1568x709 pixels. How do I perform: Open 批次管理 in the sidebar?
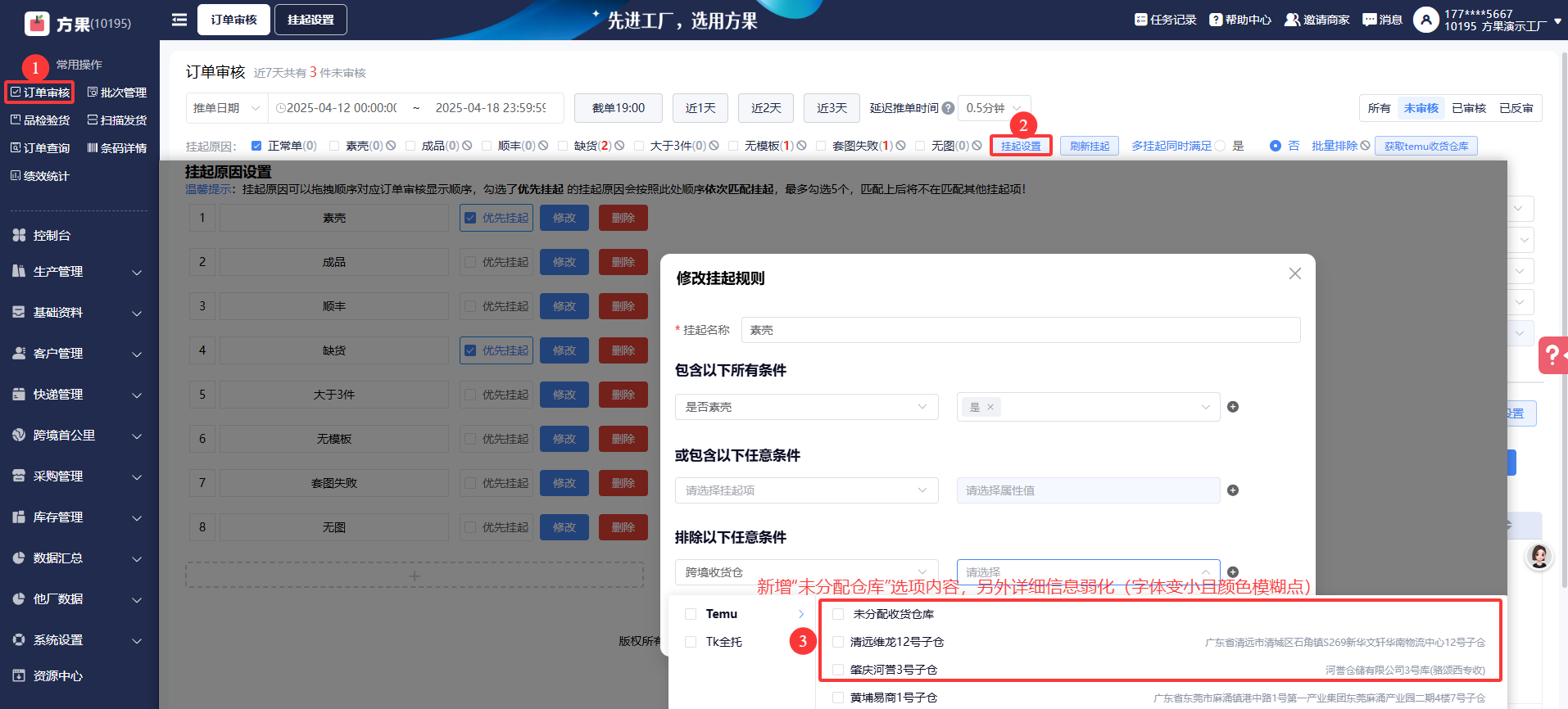(x=117, y=93)
